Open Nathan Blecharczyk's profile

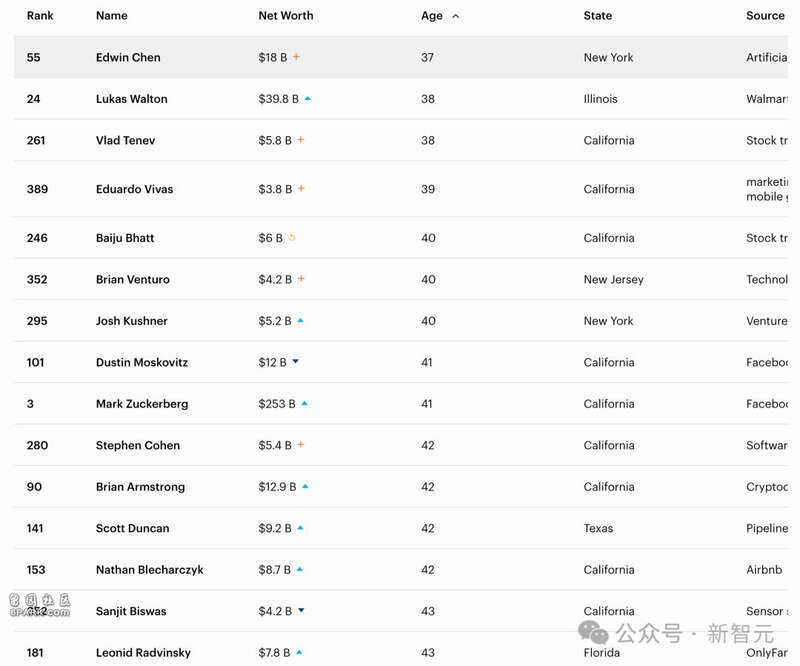149,570
